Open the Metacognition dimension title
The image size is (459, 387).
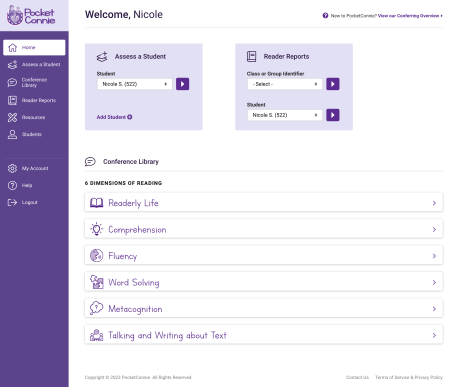click(135, 309)
